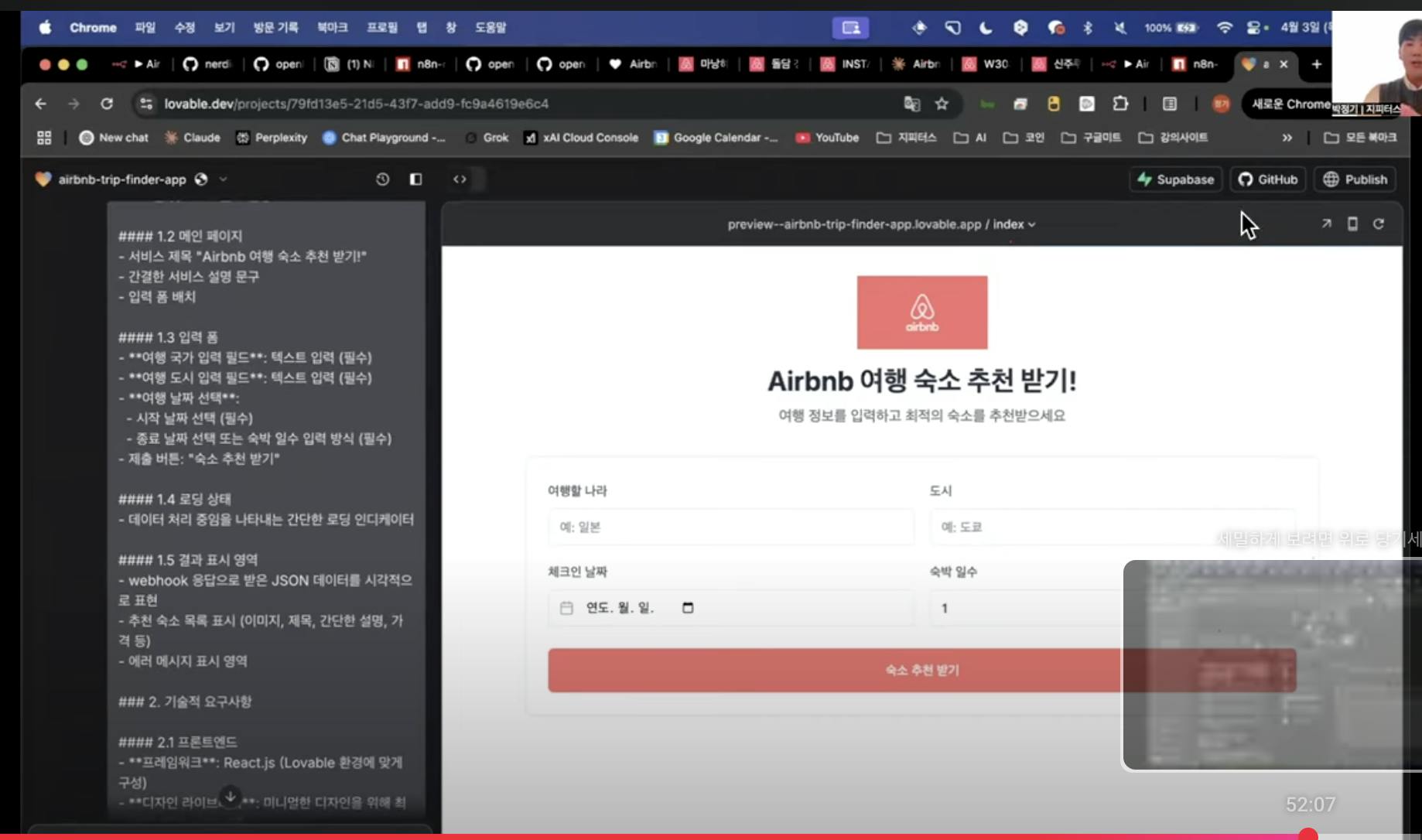
Task: Seek on the red video progress bar
Action: (711, 837)
